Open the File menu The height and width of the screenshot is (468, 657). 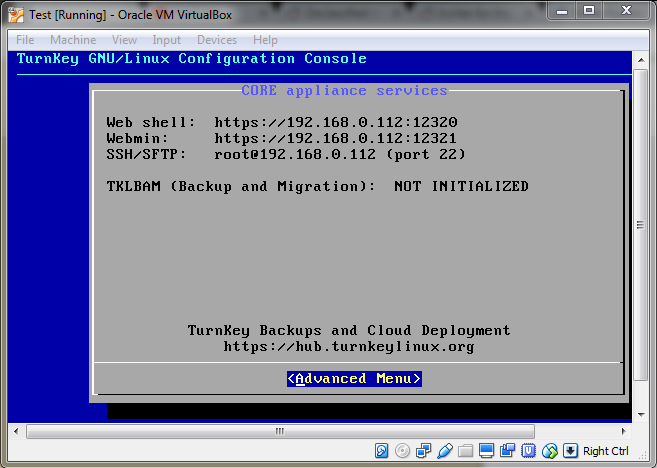click(25, 40)
